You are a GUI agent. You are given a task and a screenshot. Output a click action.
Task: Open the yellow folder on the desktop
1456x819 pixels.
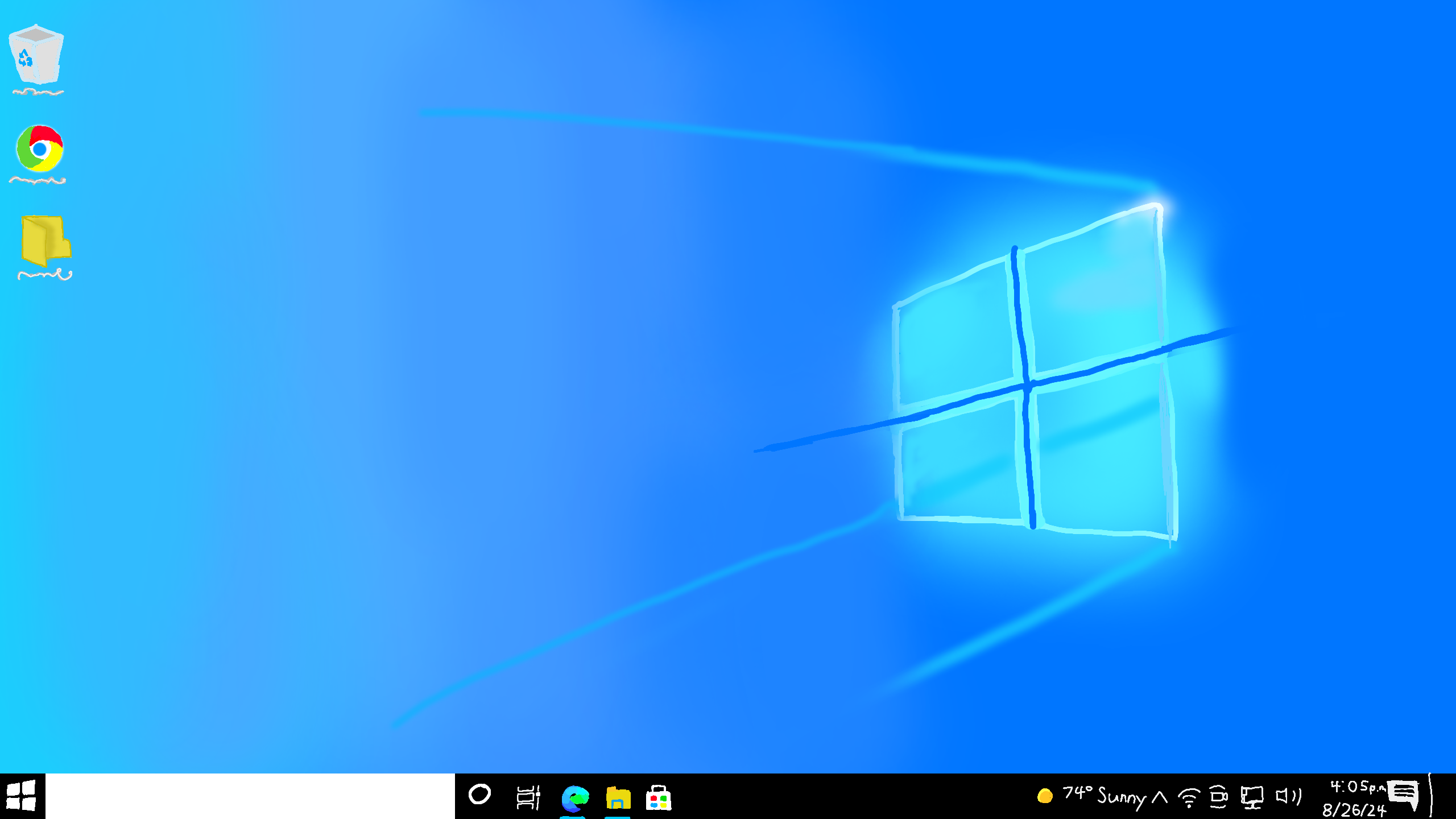click(45, 242)
